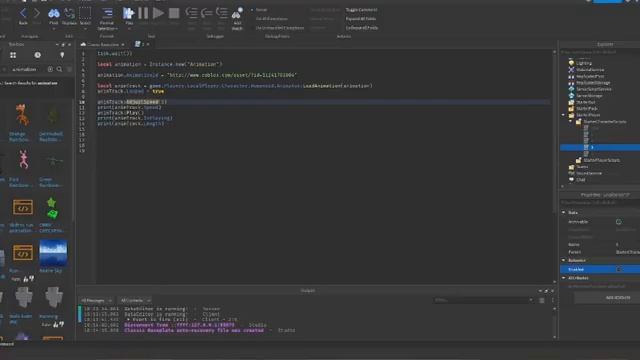Collapse the Attributes properties section
This screenshot has width=640, height=360.
pyautogui.click(x=564, y=278)
